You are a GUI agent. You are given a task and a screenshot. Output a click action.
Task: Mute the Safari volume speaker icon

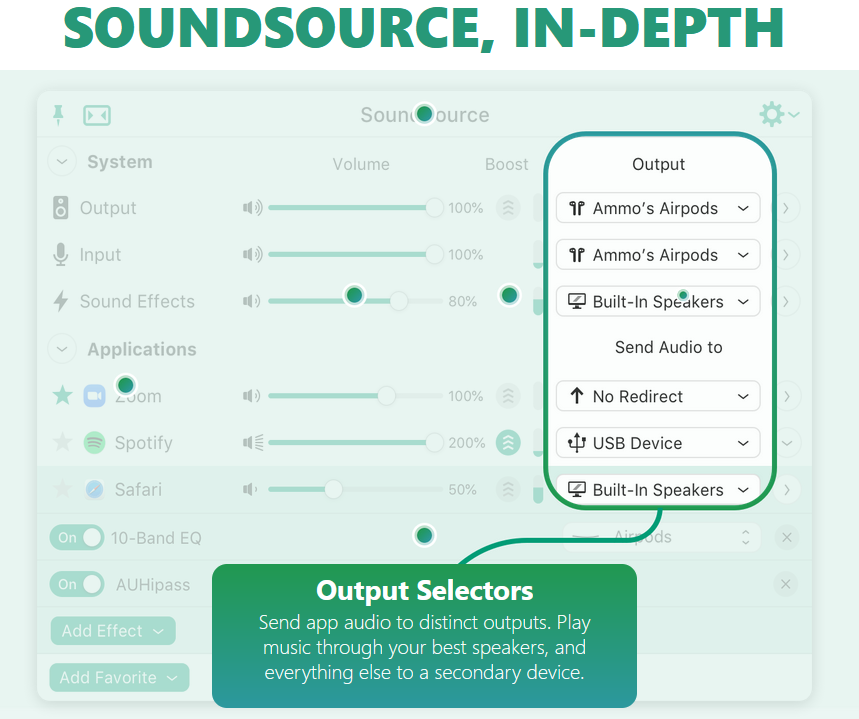click(x=250, y=489)
